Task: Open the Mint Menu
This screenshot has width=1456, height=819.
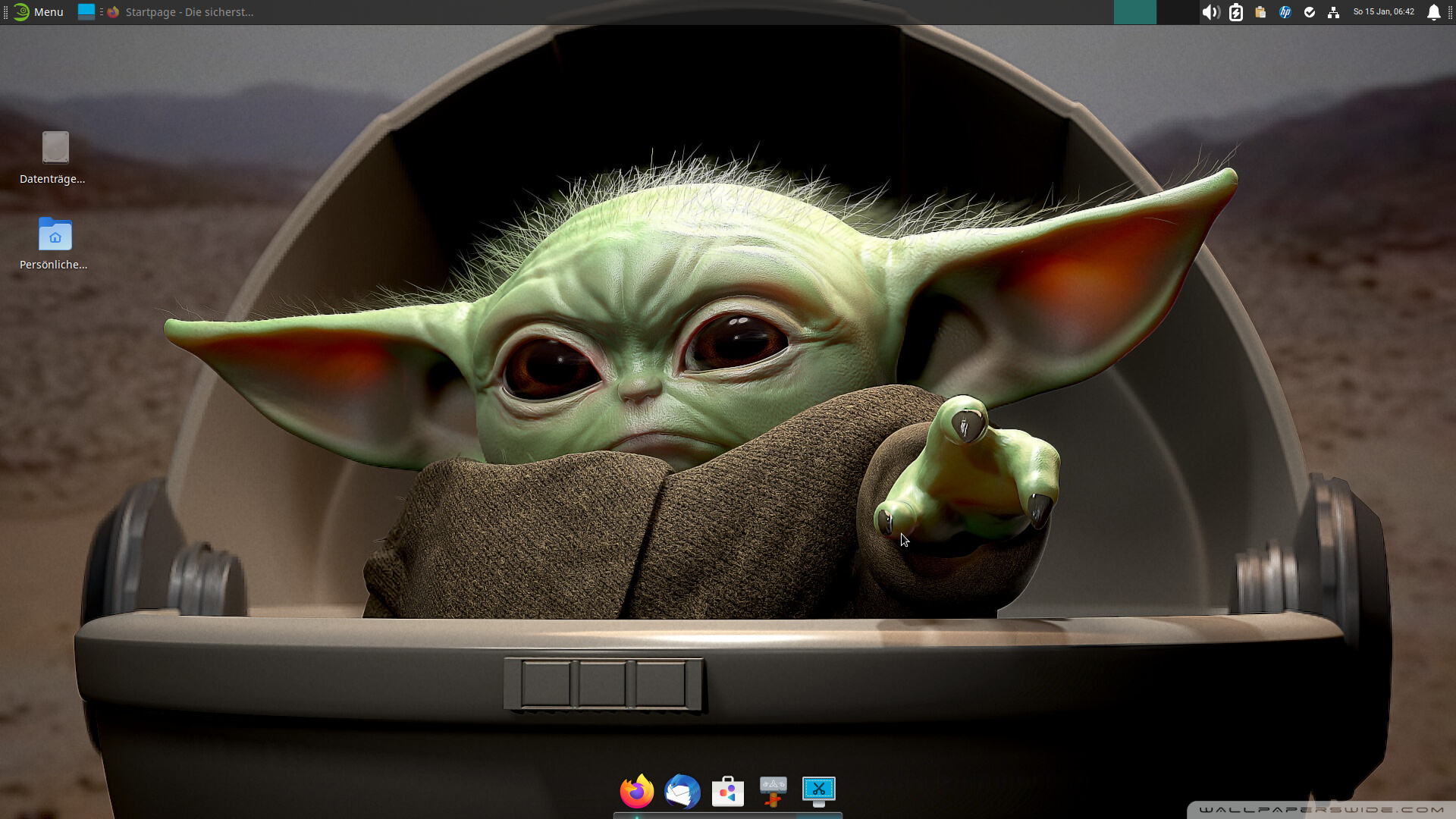Action: click(x=36, y=12)
